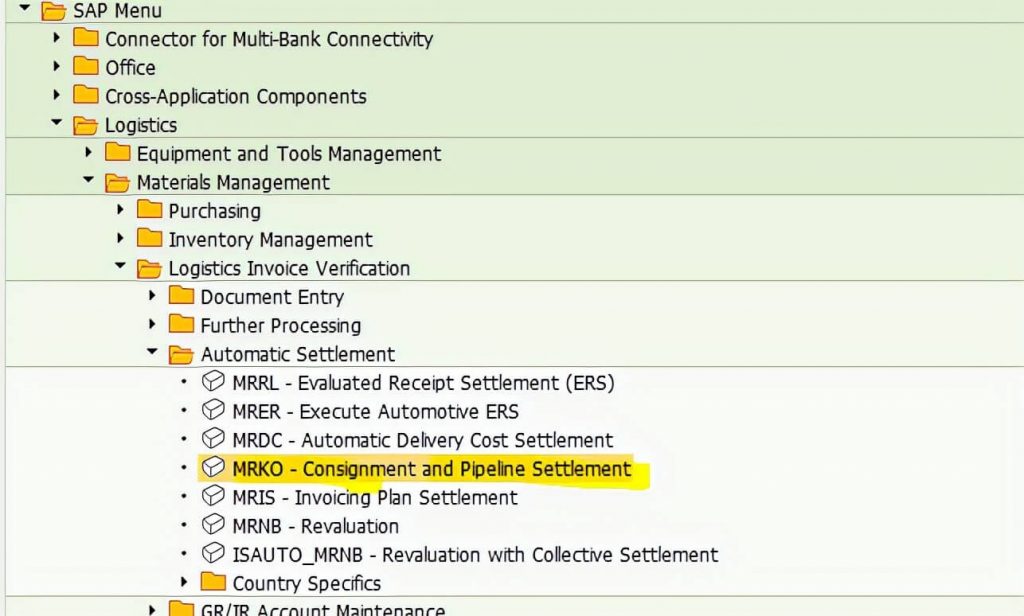This screenshot has width=1024, height=616.
Task: Click Equipment and Tools Management folder icon
Action: coord(118,152)
